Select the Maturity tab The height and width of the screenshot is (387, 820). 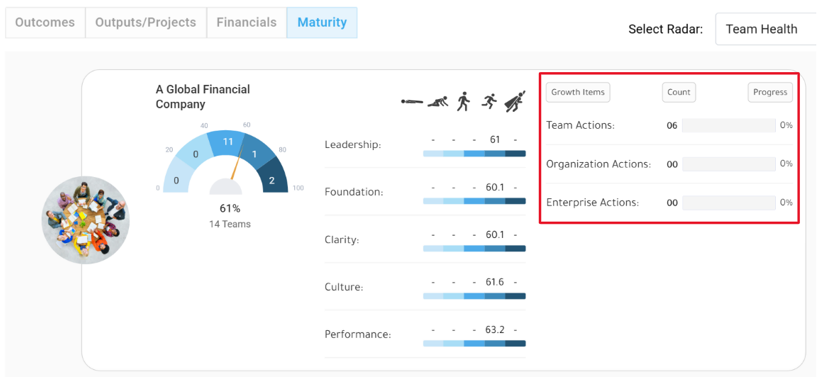322,23
